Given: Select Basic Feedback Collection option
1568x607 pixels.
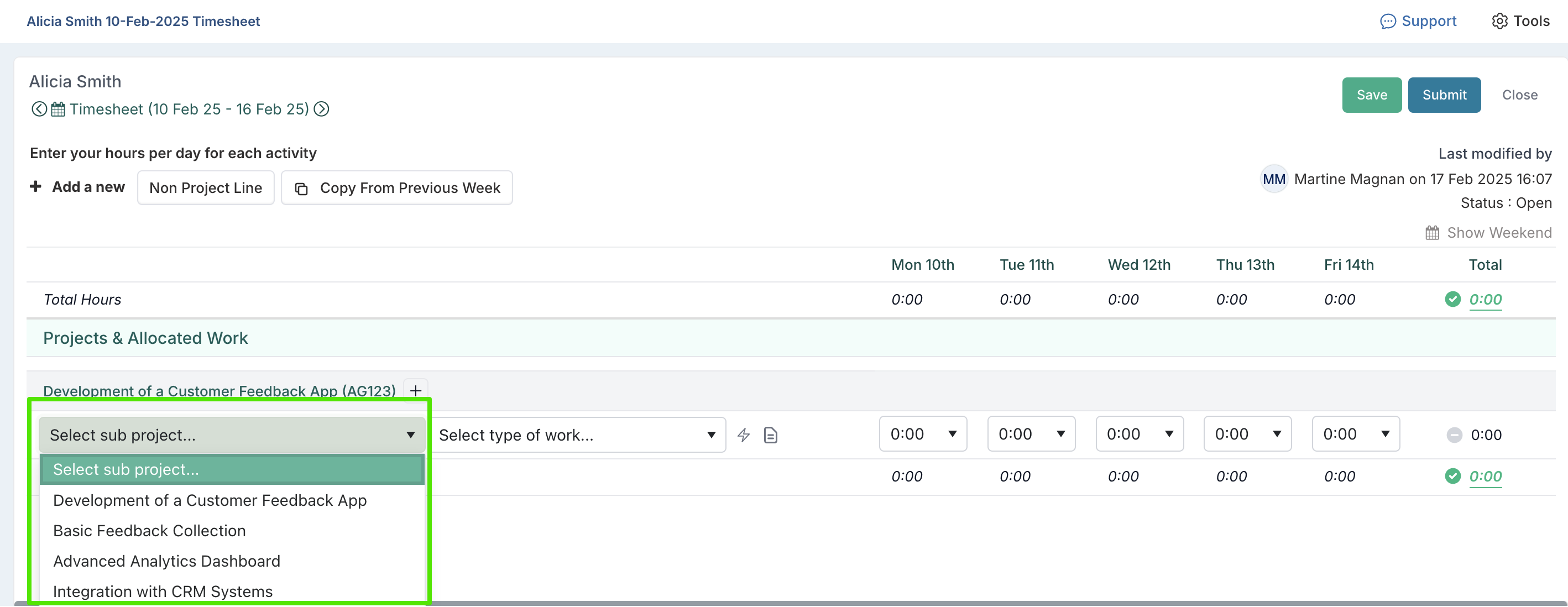Looking at the screenshot, I should tap(232, 531).
